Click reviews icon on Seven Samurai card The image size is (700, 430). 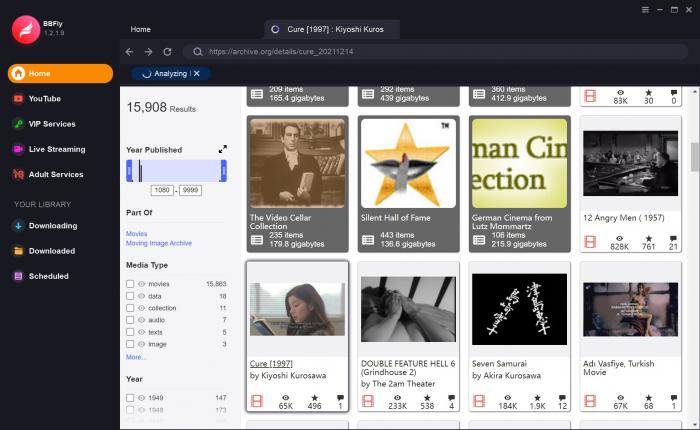pyautogui.click(x=562, y=397)
